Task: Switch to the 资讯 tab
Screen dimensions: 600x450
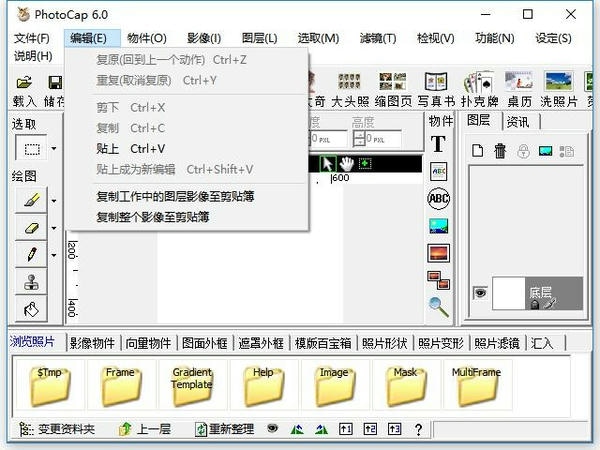Action: click(518, 122)
